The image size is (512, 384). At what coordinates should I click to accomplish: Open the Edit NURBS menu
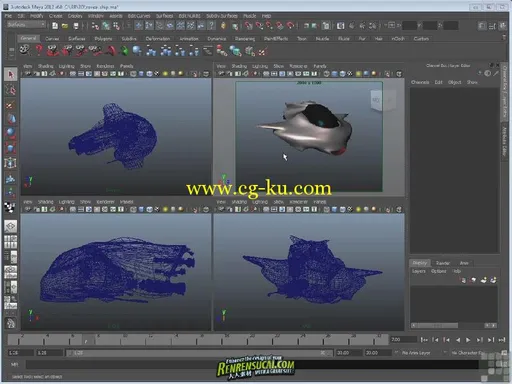pyautogui.click(x=189, y=16)
